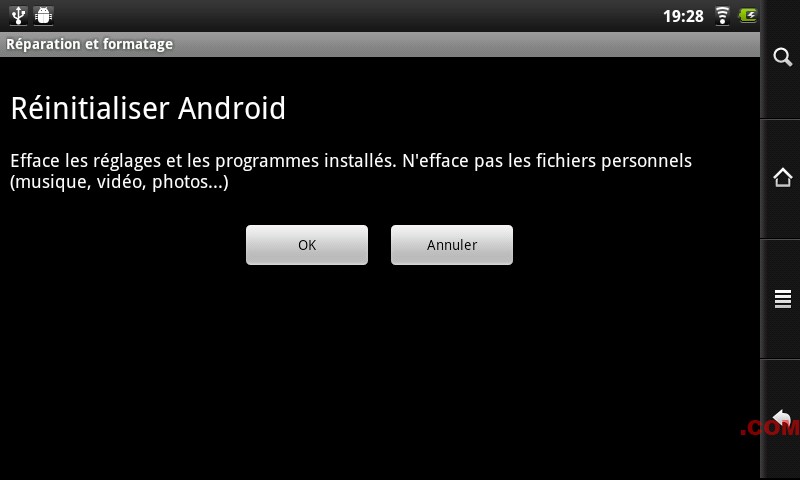Image resolution: width=800 pixels, height=480 pixels.
Task: Click the (musique, vidéo, photos...) text line
Action: click(x=119, y=182)
